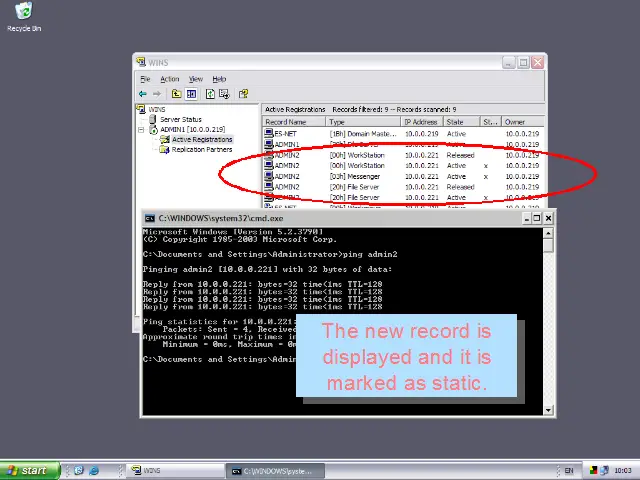Open the Recycle Bin desktop icon
640x480 pixels.
(23, 12)
